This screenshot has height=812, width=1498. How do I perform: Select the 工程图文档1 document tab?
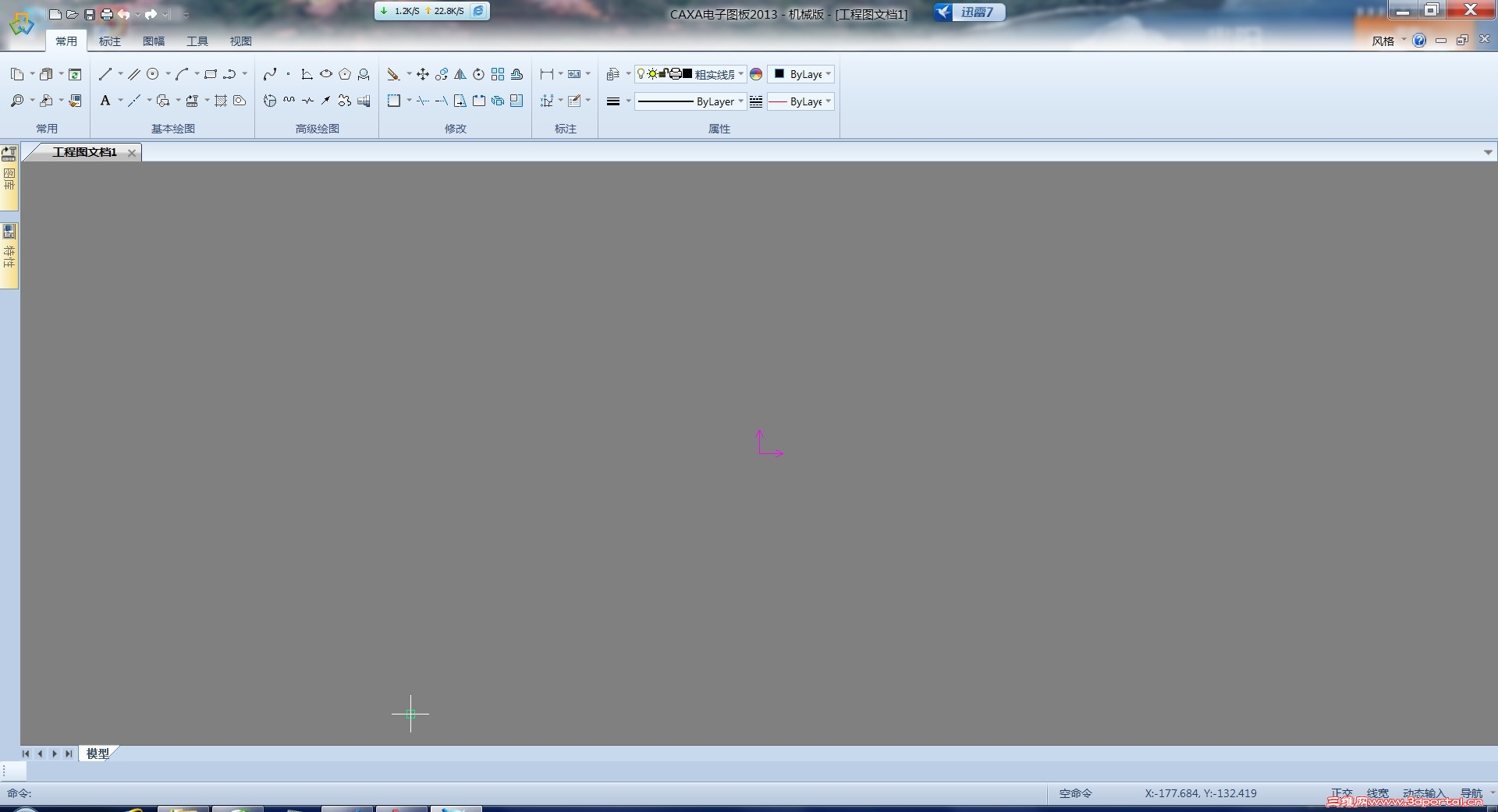[84, 152]
